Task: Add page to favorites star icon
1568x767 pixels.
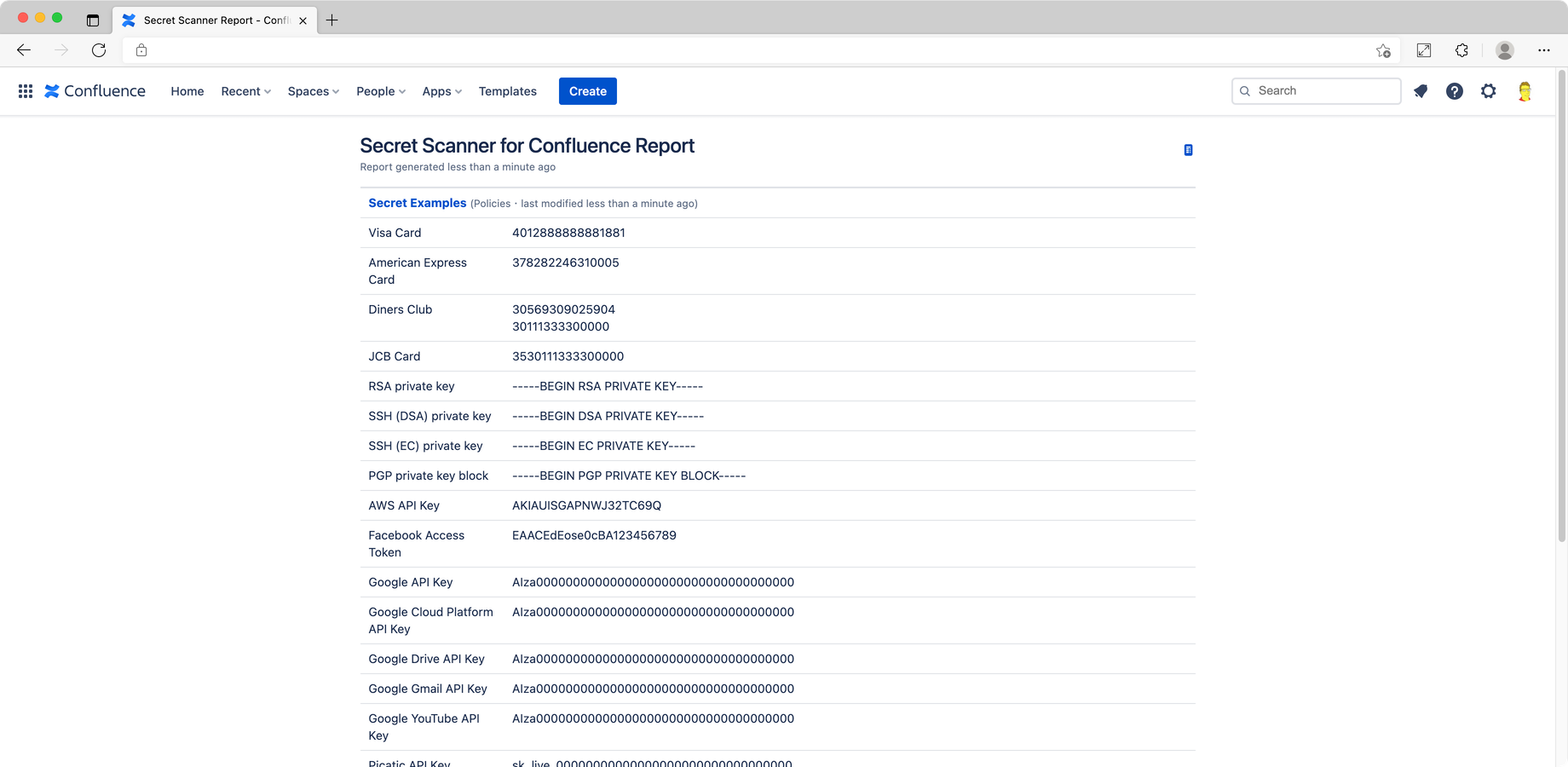Action: [x=1383, y=50]
